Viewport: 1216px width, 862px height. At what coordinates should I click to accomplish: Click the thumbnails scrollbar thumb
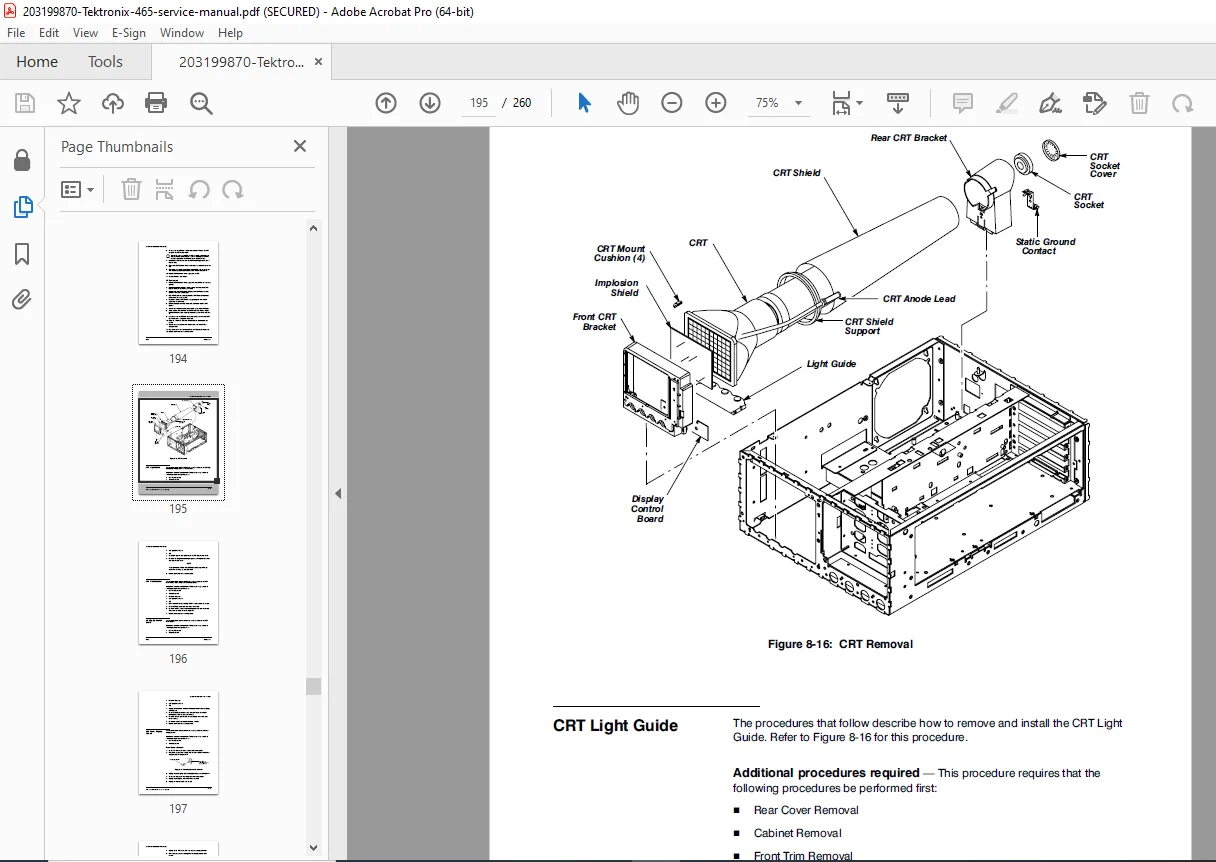point(314,686)
